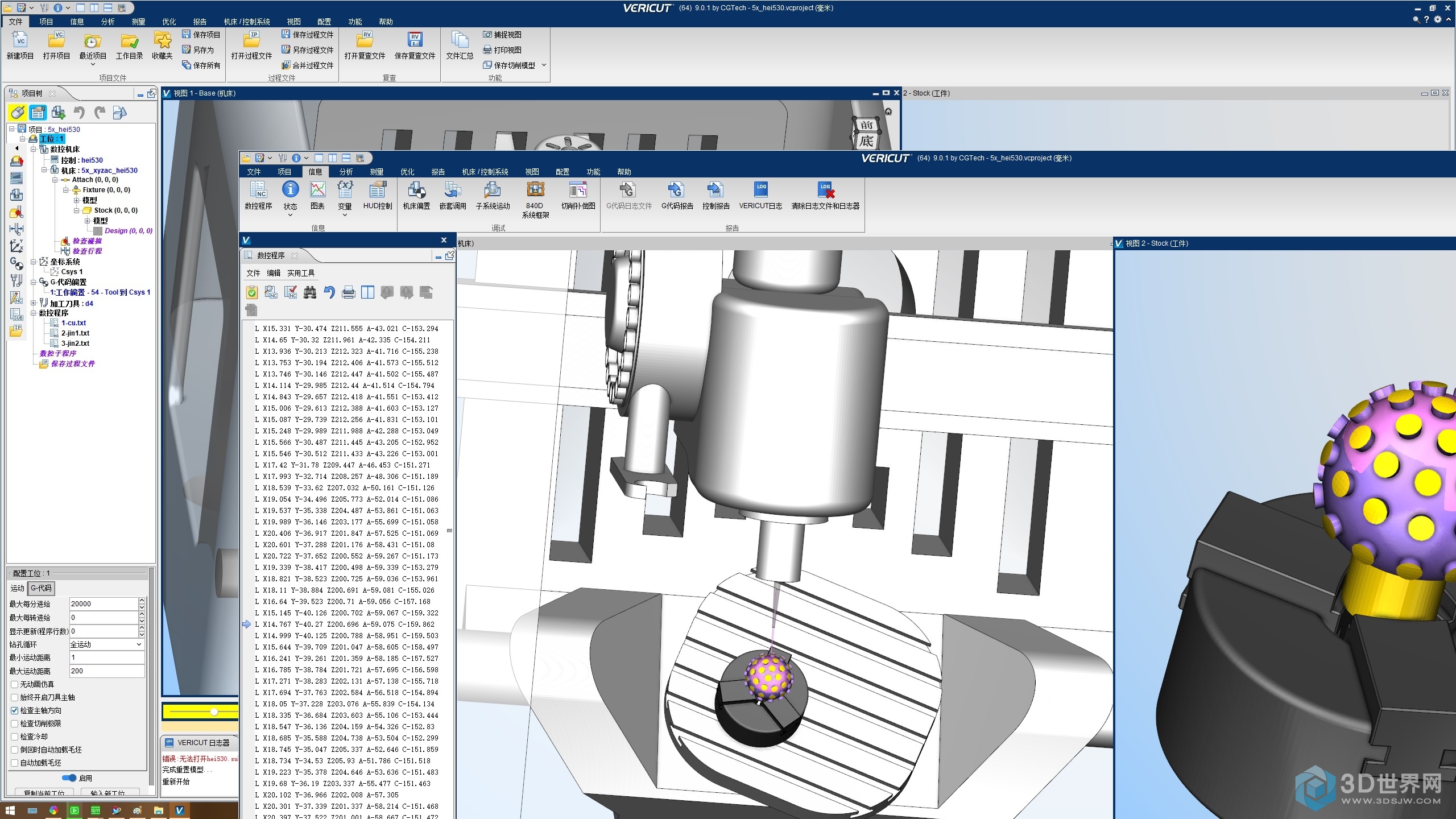Screen dimensions: 1456x819
Task: Click 打开过程文件 IP folder icon
Action: (x=251, y=40)
